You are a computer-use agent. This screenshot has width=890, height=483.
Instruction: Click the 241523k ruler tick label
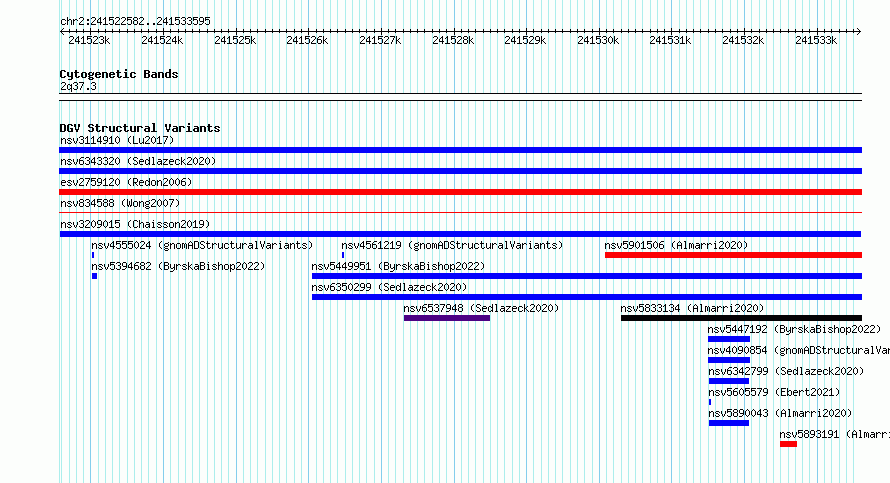pyautogui.click(x=89, y=40)
